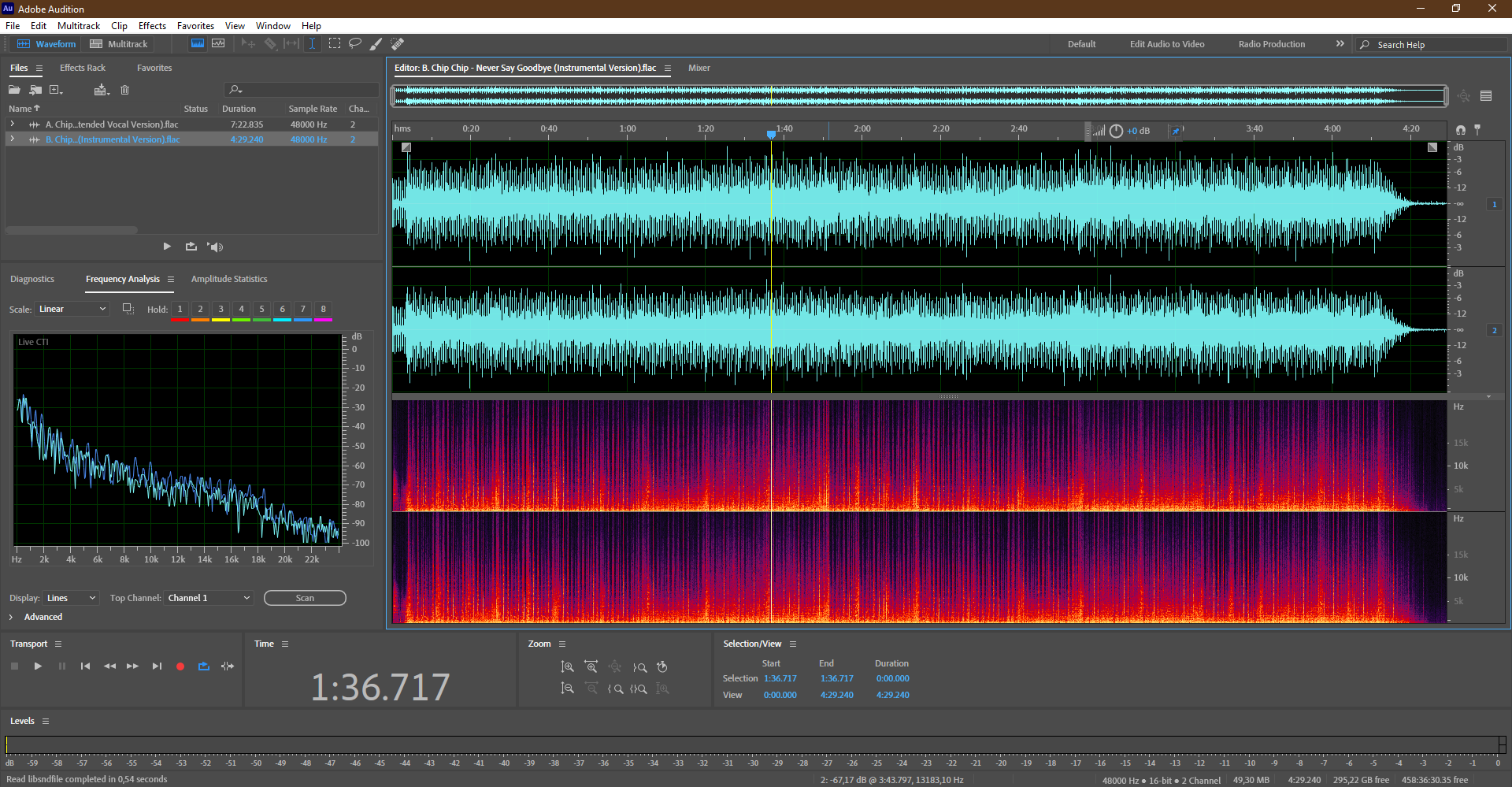1512x787 pixels.
Task: Toggle Skip Selection in Transport
Action: pyautogui.click(x=228, y=666)
